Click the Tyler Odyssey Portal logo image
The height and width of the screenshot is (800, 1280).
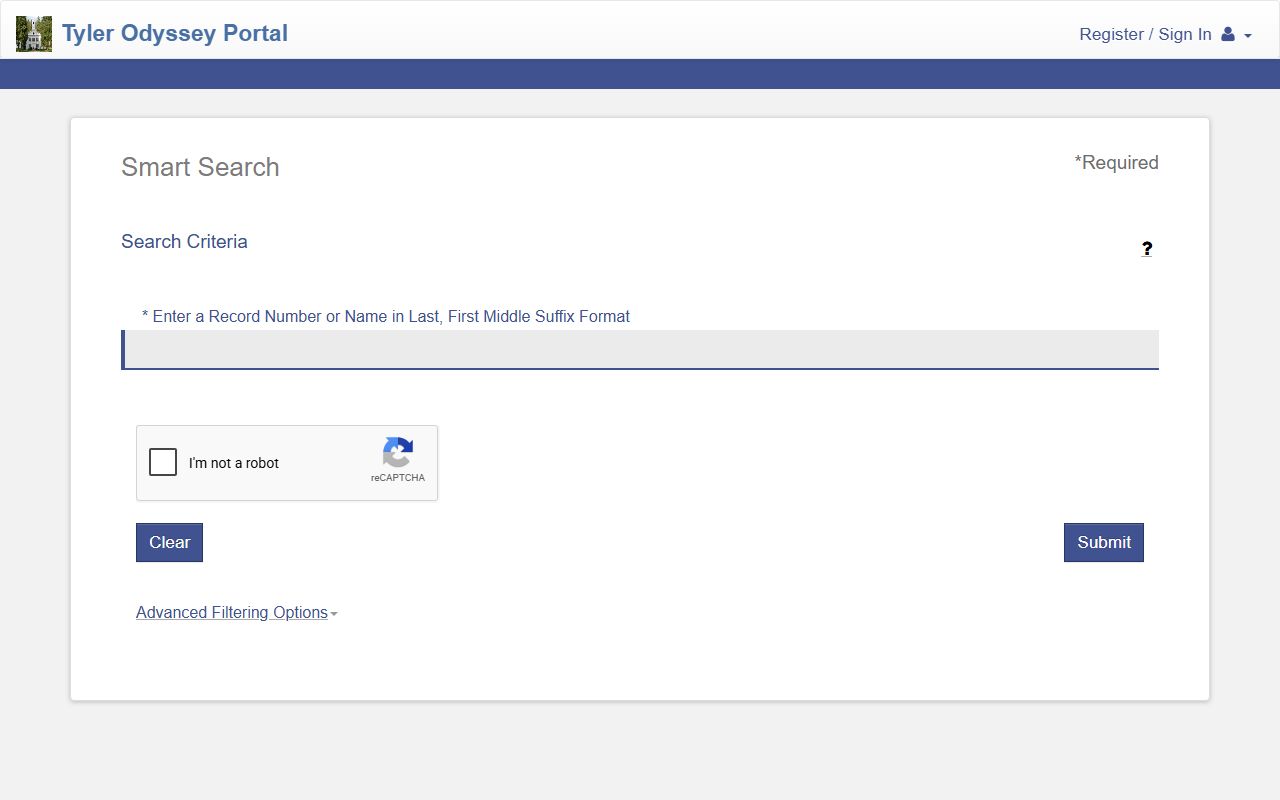coord(34,34)
